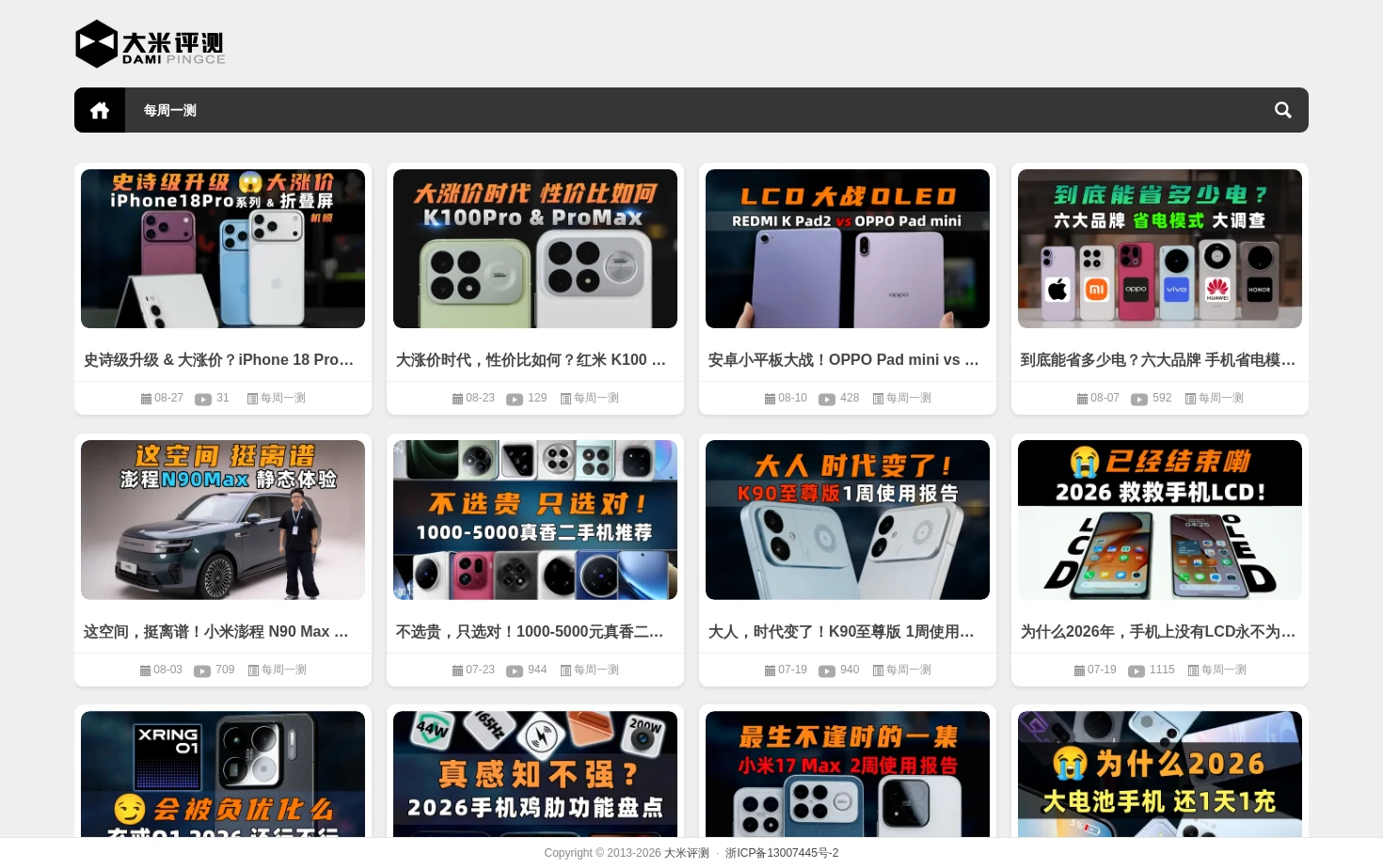Open the XRING O1 thumbnail

(223, 774)
